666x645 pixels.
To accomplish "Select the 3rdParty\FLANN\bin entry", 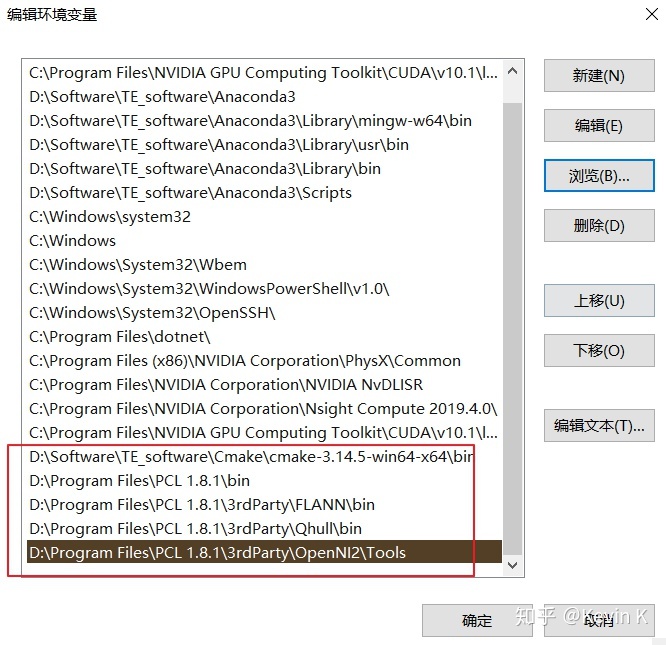I will tap(264, 505).
